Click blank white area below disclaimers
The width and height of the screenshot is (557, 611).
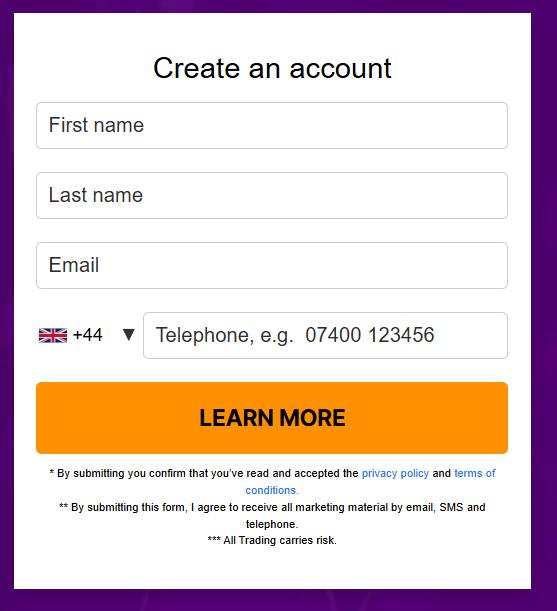[272, 568]
